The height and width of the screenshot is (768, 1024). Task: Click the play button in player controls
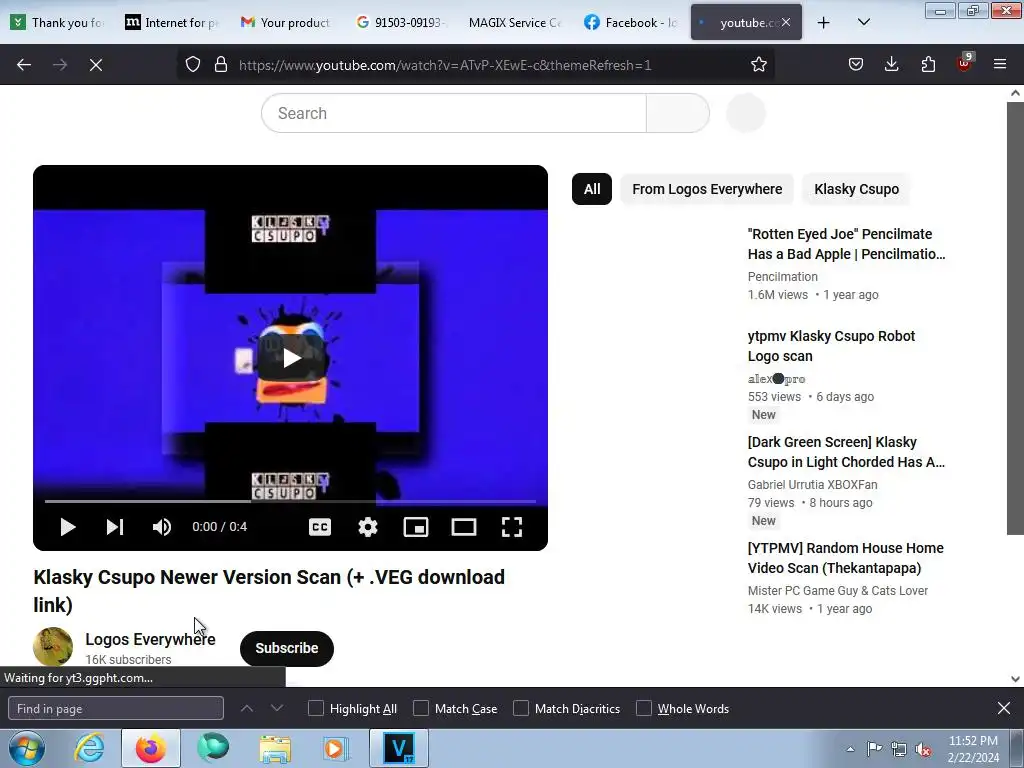coord(68,527)
